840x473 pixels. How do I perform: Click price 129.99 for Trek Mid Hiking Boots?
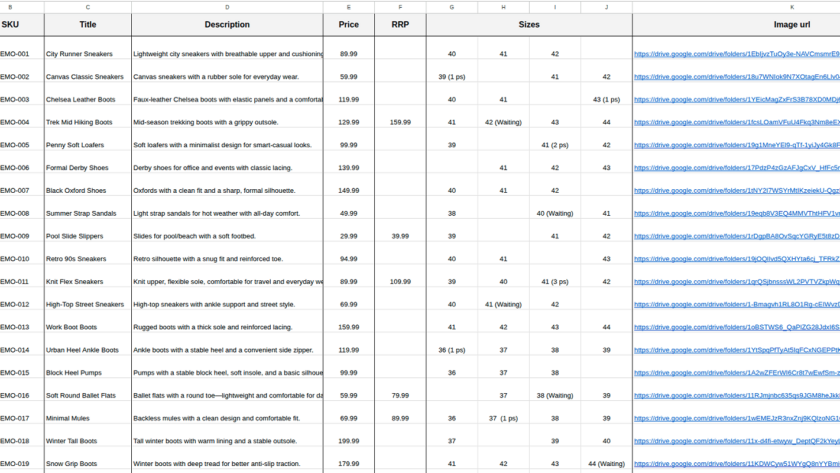coord(349,122)
